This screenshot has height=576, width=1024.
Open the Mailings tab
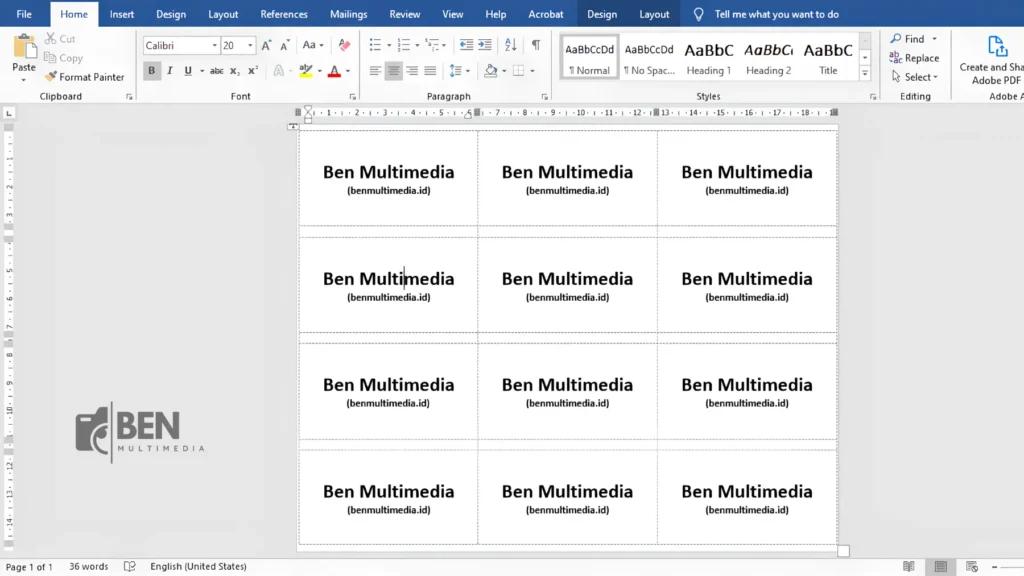[x=348, y=14]
